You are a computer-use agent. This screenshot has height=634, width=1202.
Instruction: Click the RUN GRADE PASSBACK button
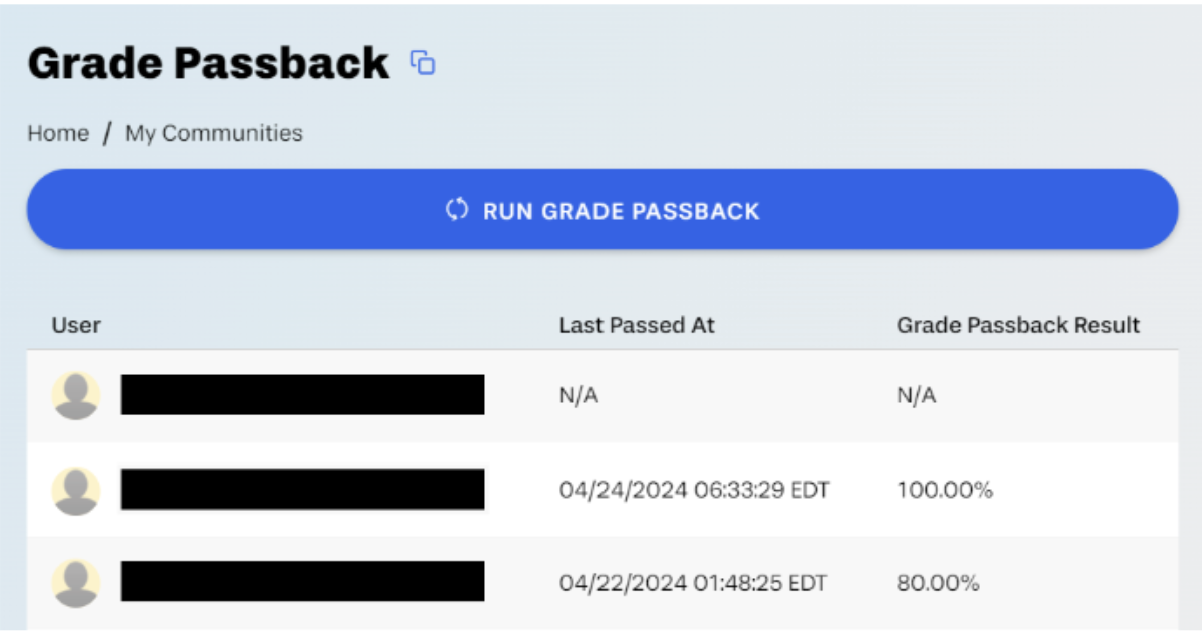(x=602, y=210)
